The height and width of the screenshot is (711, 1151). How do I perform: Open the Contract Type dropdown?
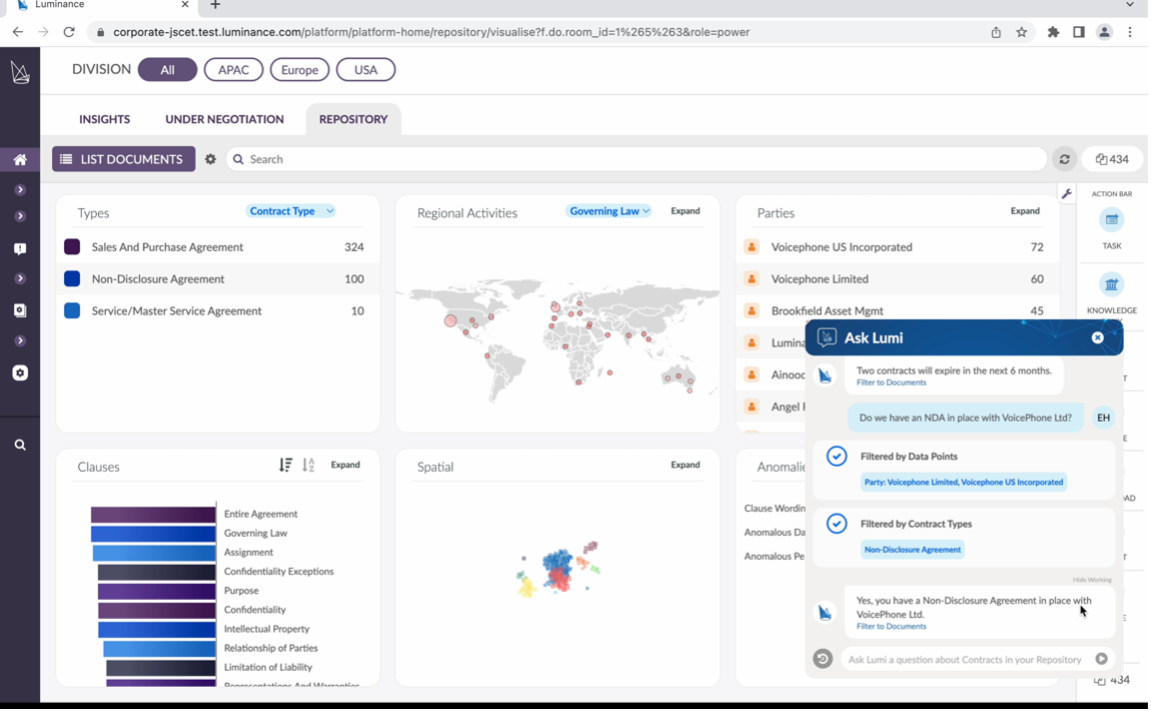[x=291, y=211]
